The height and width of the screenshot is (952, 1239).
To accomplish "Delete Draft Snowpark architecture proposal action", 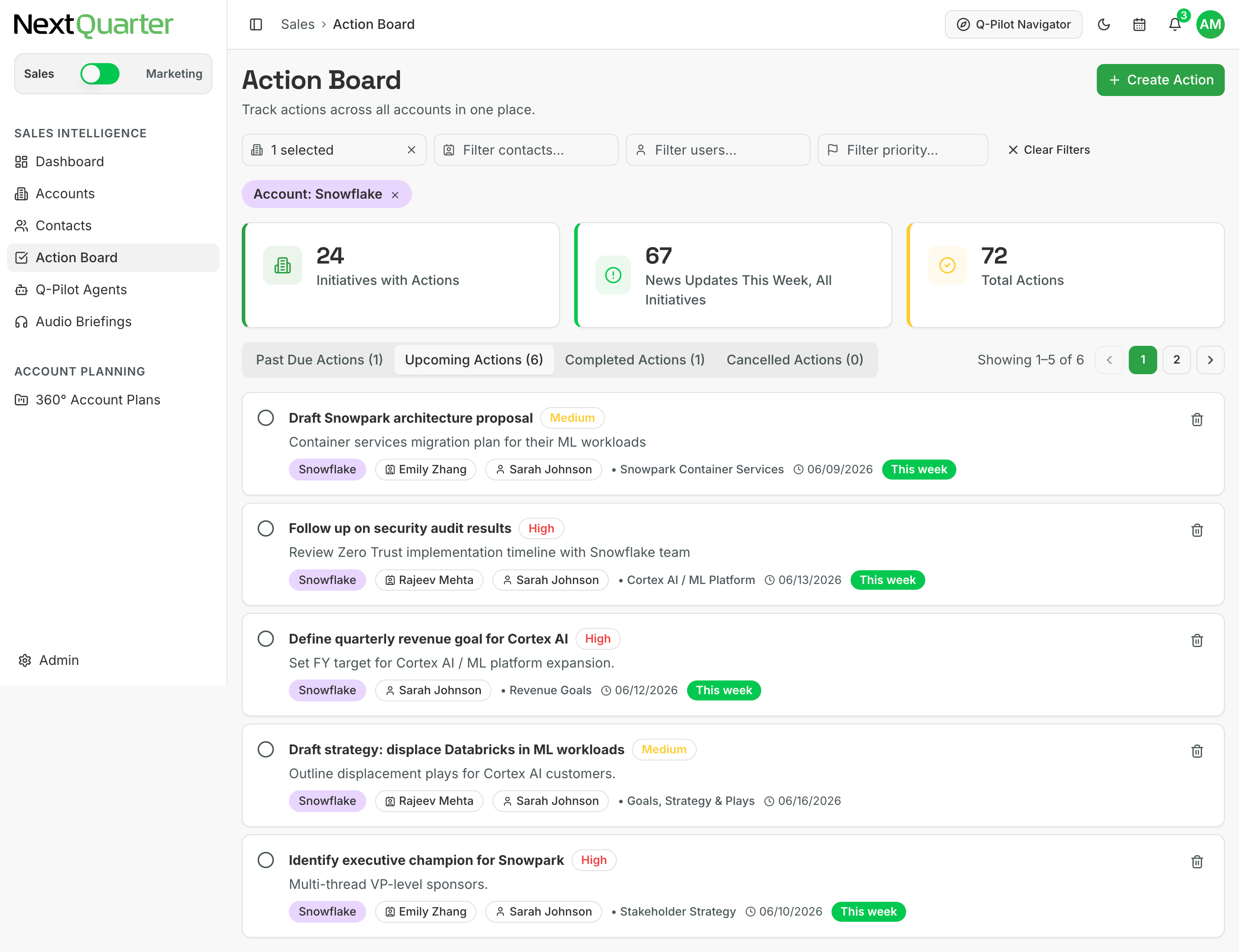I will point(1197,420).
